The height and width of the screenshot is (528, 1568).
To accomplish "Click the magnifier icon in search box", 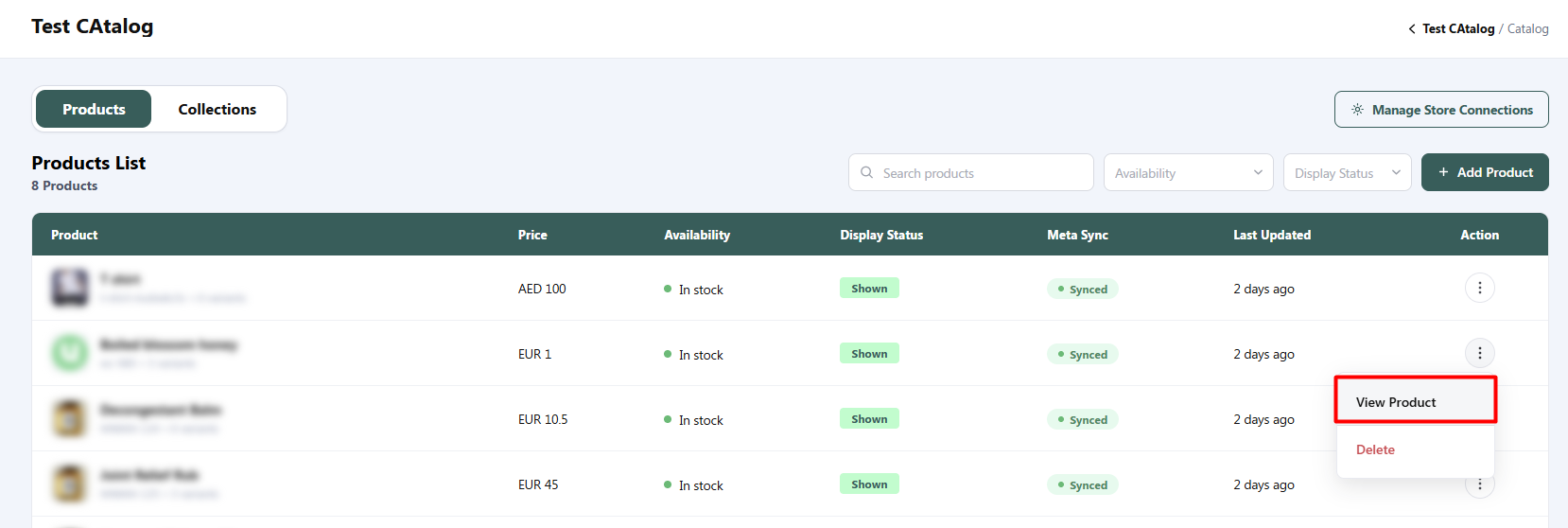I will (866, 172).
